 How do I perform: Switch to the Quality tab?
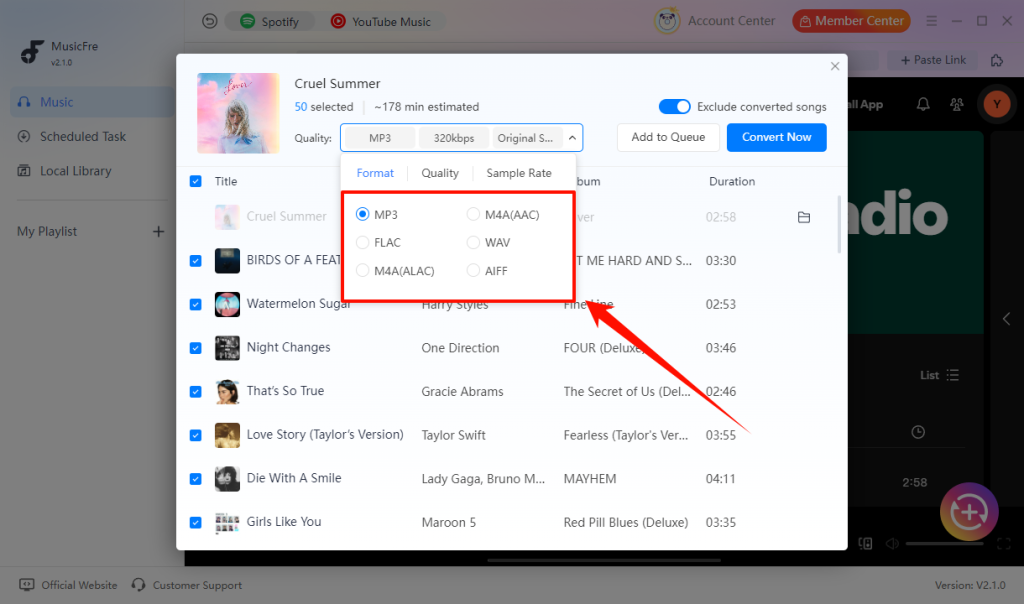pos(440,173)
